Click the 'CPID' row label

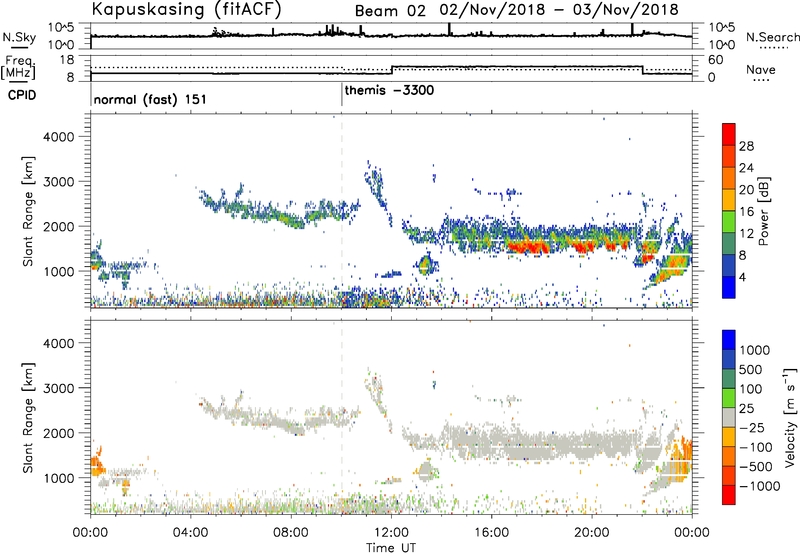pos(22,95)
